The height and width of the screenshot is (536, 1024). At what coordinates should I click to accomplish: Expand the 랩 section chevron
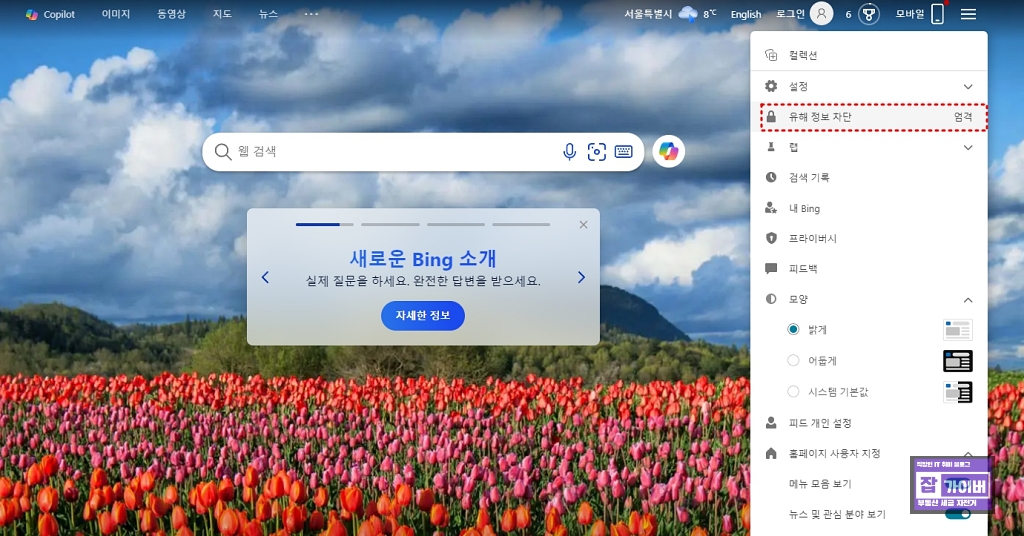coord(968,148)
